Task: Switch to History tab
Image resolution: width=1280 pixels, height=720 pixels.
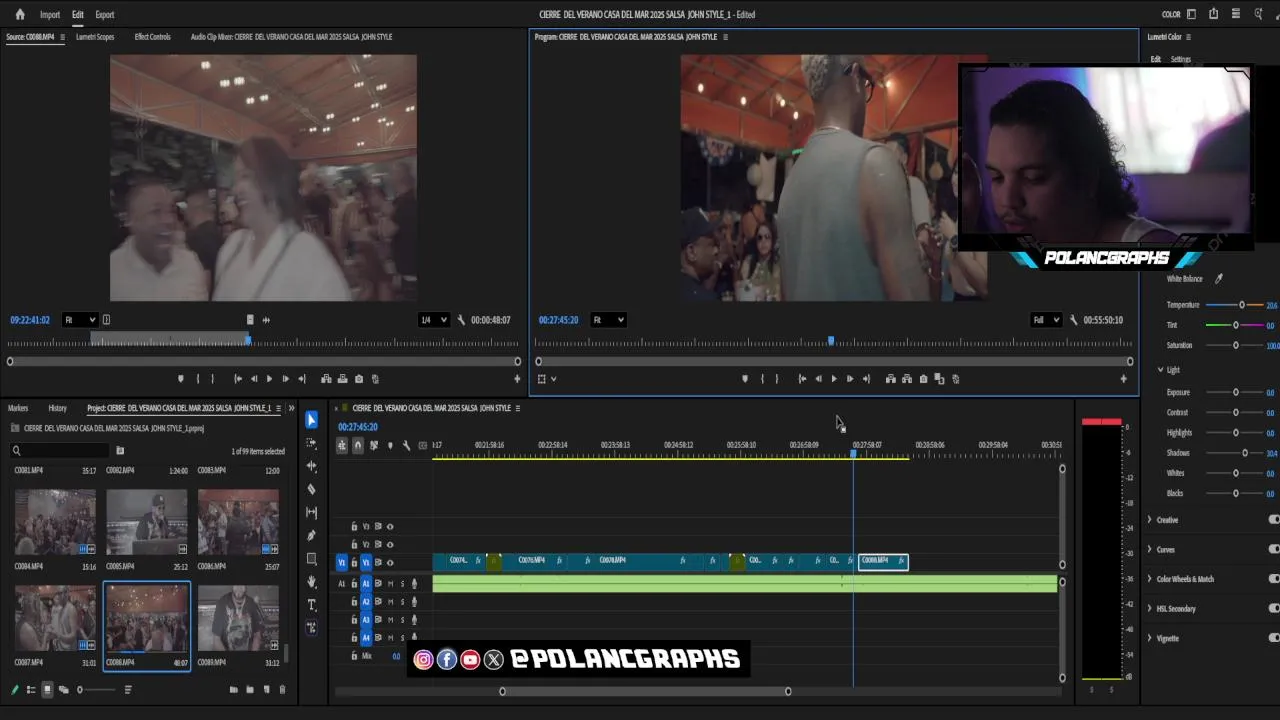Action: pos(58,408)
